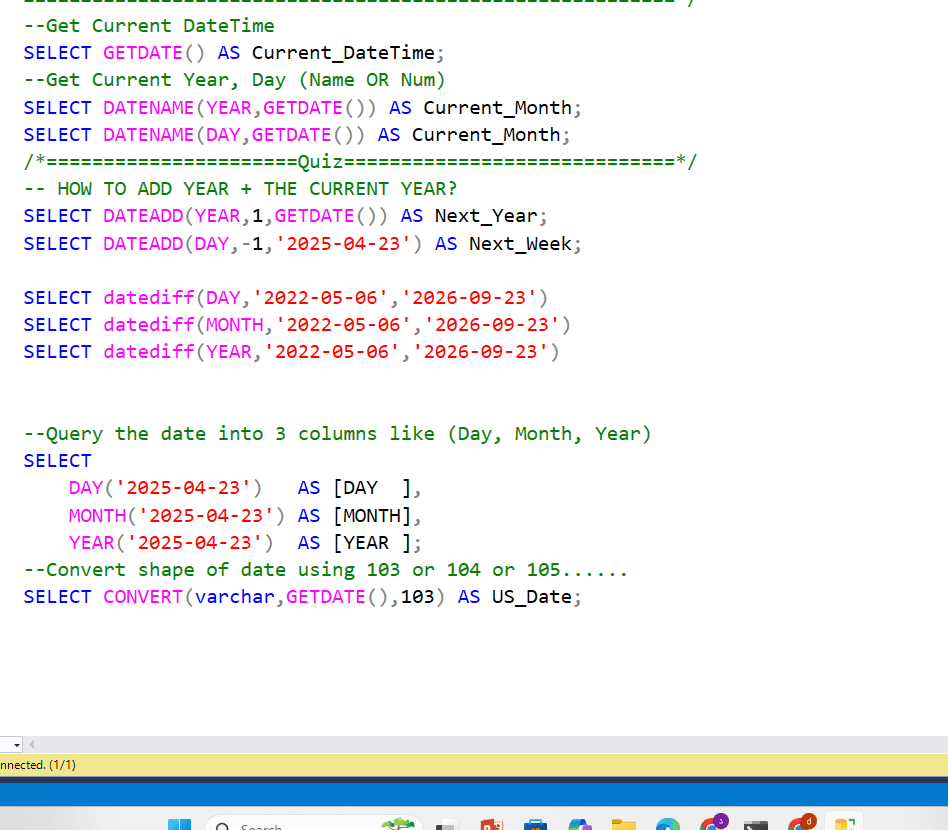Click the 'nnected. (1/1)' status bar text
The image size is (948, 830).
pyautogui.click(x=38, y=765)
